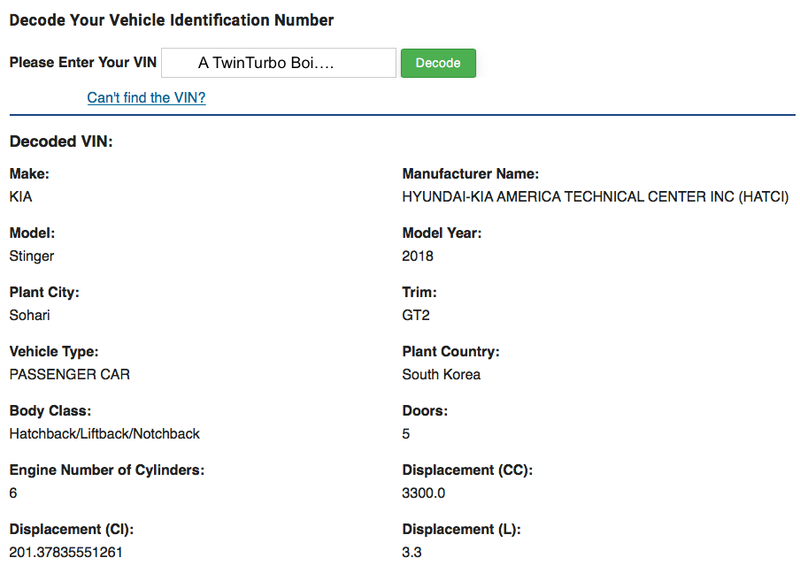Screen dimensions: 800x573
Task: Select the manufacturer name "HYUNDAI-KIA AMERICA TECHNICAL CENTER INC (HATCI)"
Action: coord(595,197)
